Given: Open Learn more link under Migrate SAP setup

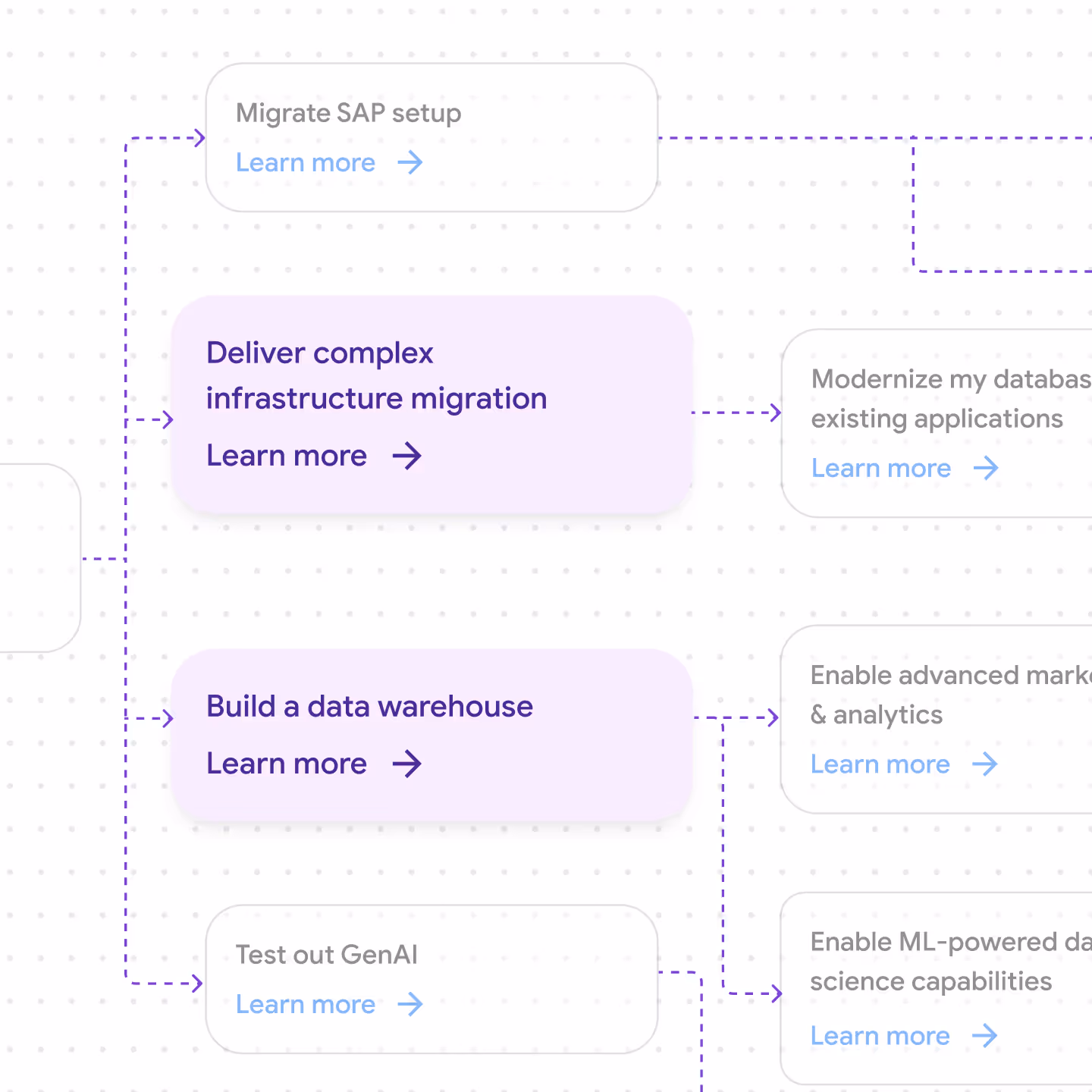Looking at the screenshot, I should click(306, 162).
